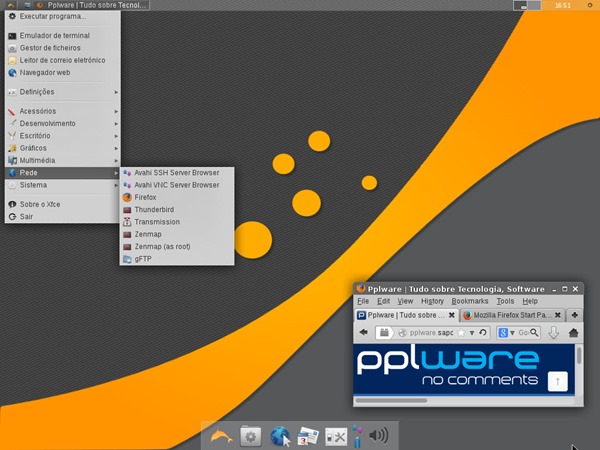
Task: Open the Tools menu in Firefox
Action: [505, 301]
